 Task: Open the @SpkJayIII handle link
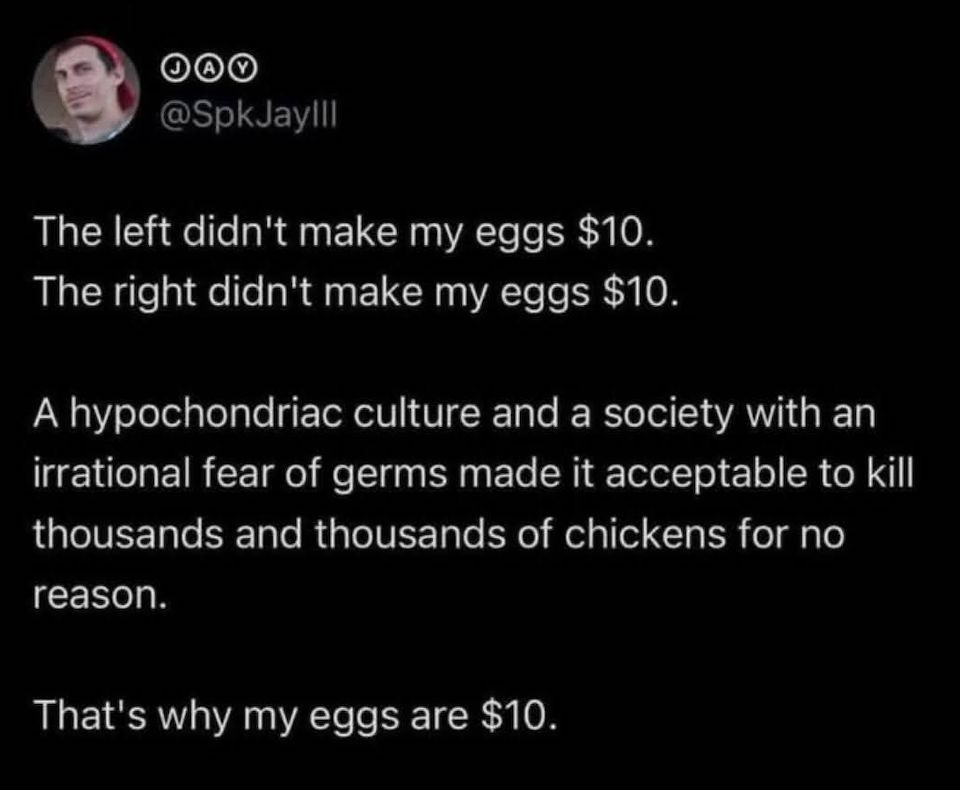point(248,115)
